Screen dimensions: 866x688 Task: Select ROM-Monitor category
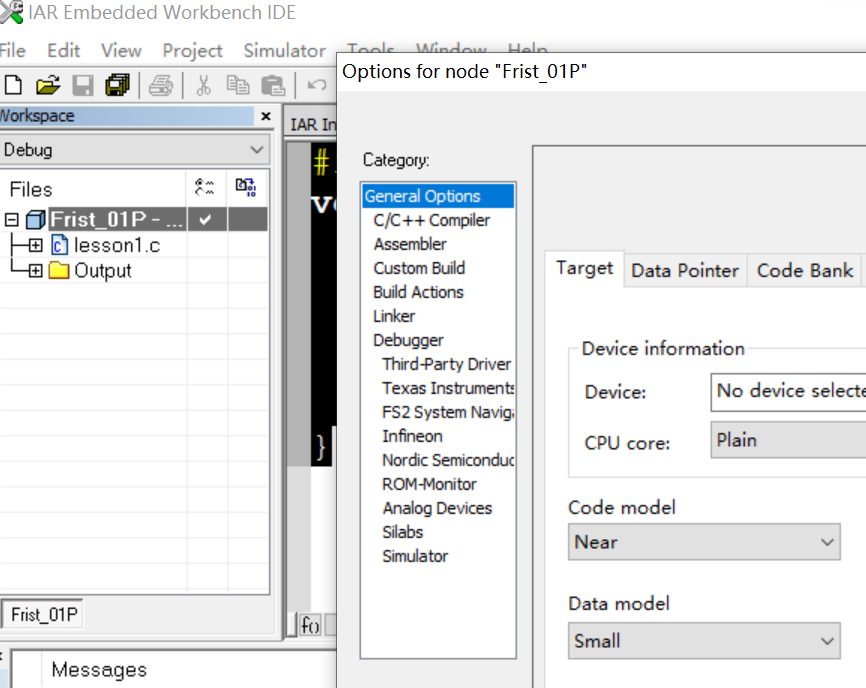429,484
